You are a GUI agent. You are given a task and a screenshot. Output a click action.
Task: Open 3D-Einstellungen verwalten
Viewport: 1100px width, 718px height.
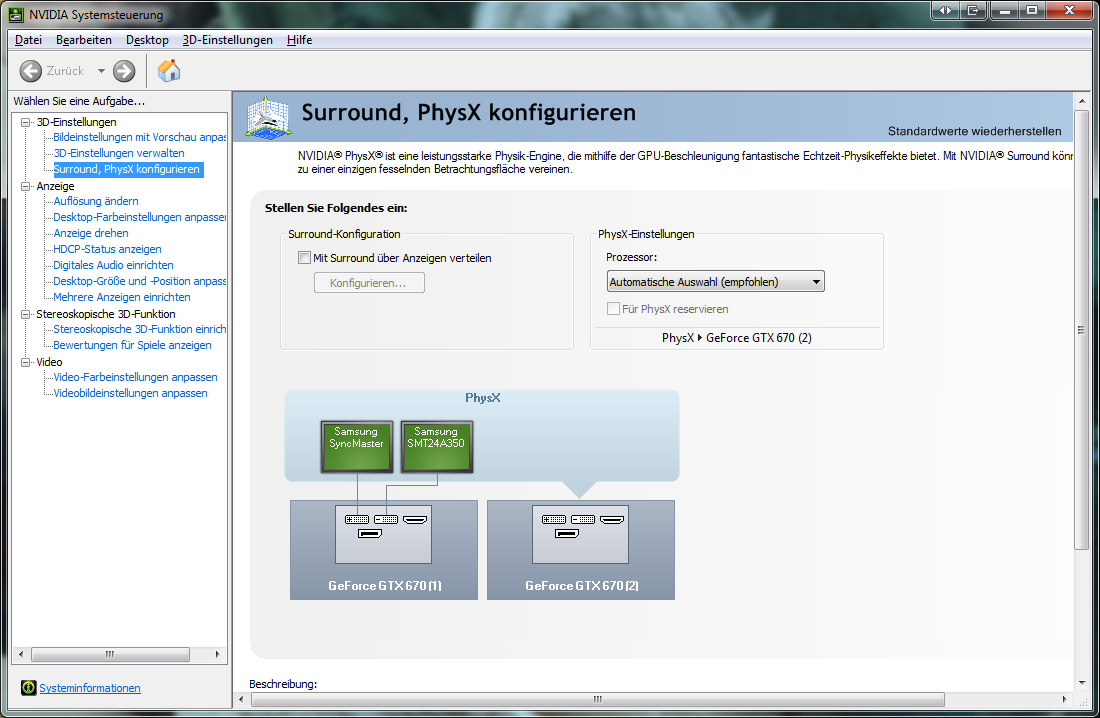click(x=119, y=153)
